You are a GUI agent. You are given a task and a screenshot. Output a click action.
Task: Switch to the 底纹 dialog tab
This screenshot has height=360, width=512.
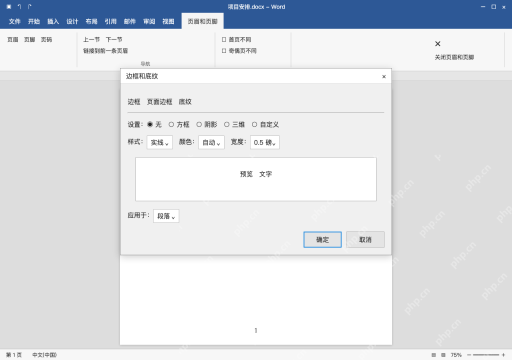coord(185,102)
